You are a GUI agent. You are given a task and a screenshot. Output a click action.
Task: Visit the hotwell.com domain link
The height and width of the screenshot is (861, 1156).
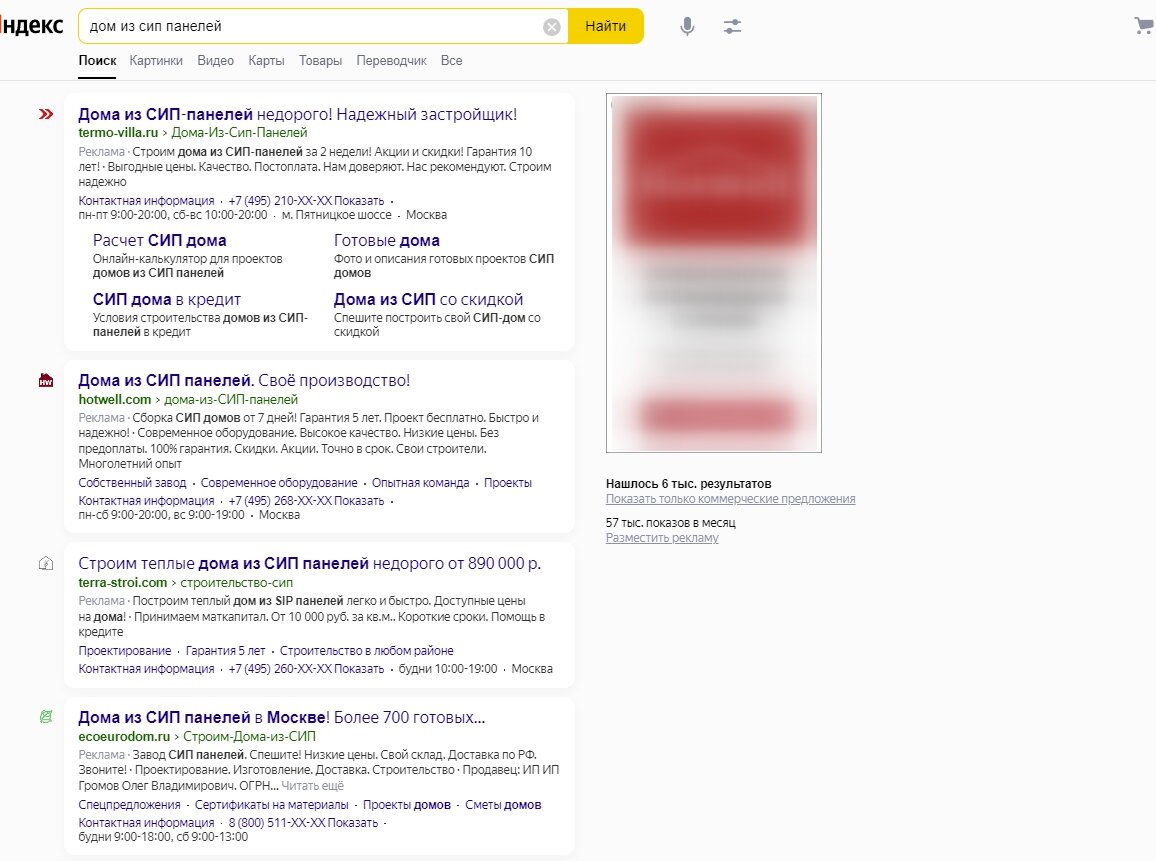(114, 400)
